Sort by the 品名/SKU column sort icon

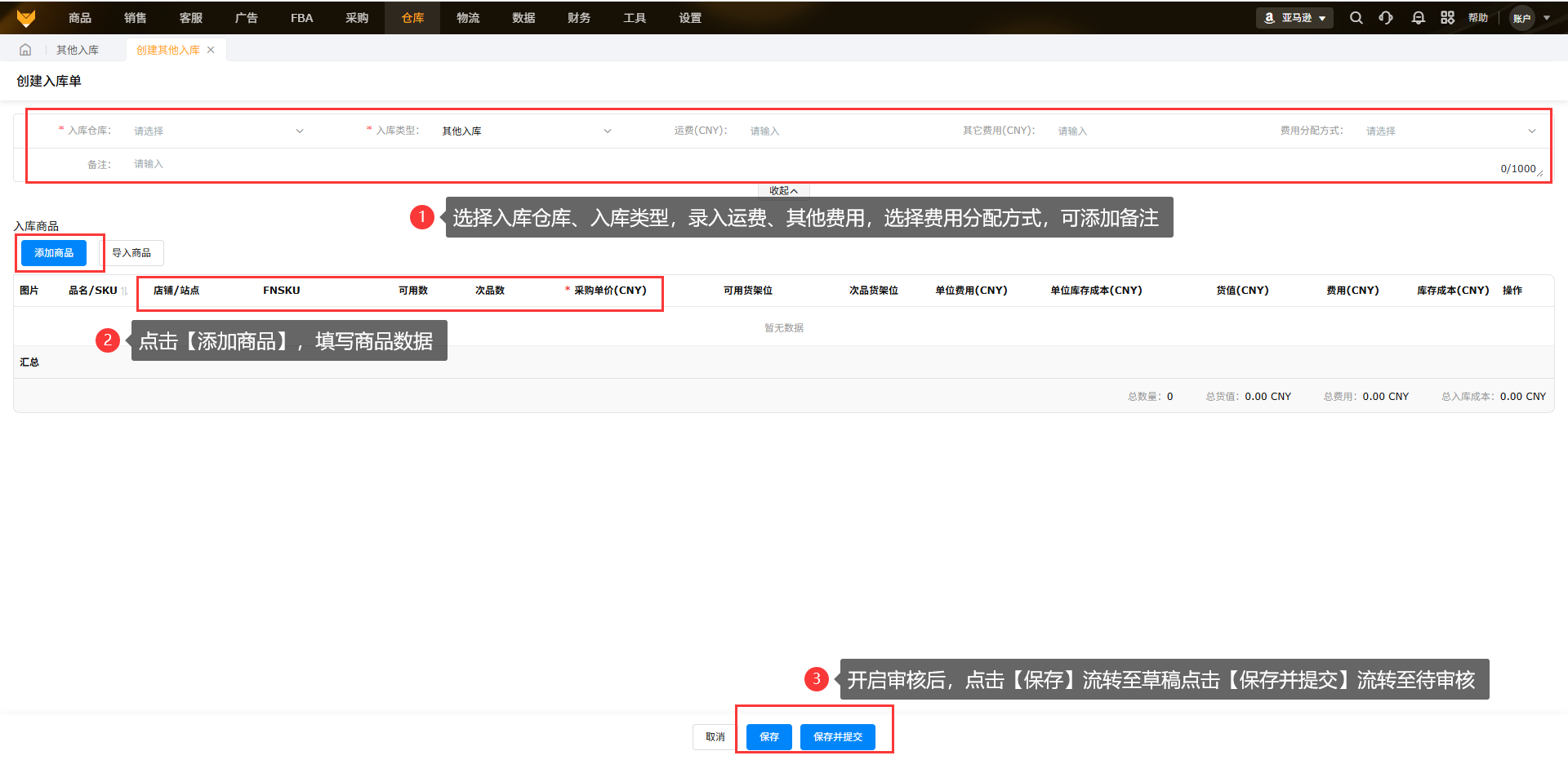pyautogui.click(x=124, y=291)
